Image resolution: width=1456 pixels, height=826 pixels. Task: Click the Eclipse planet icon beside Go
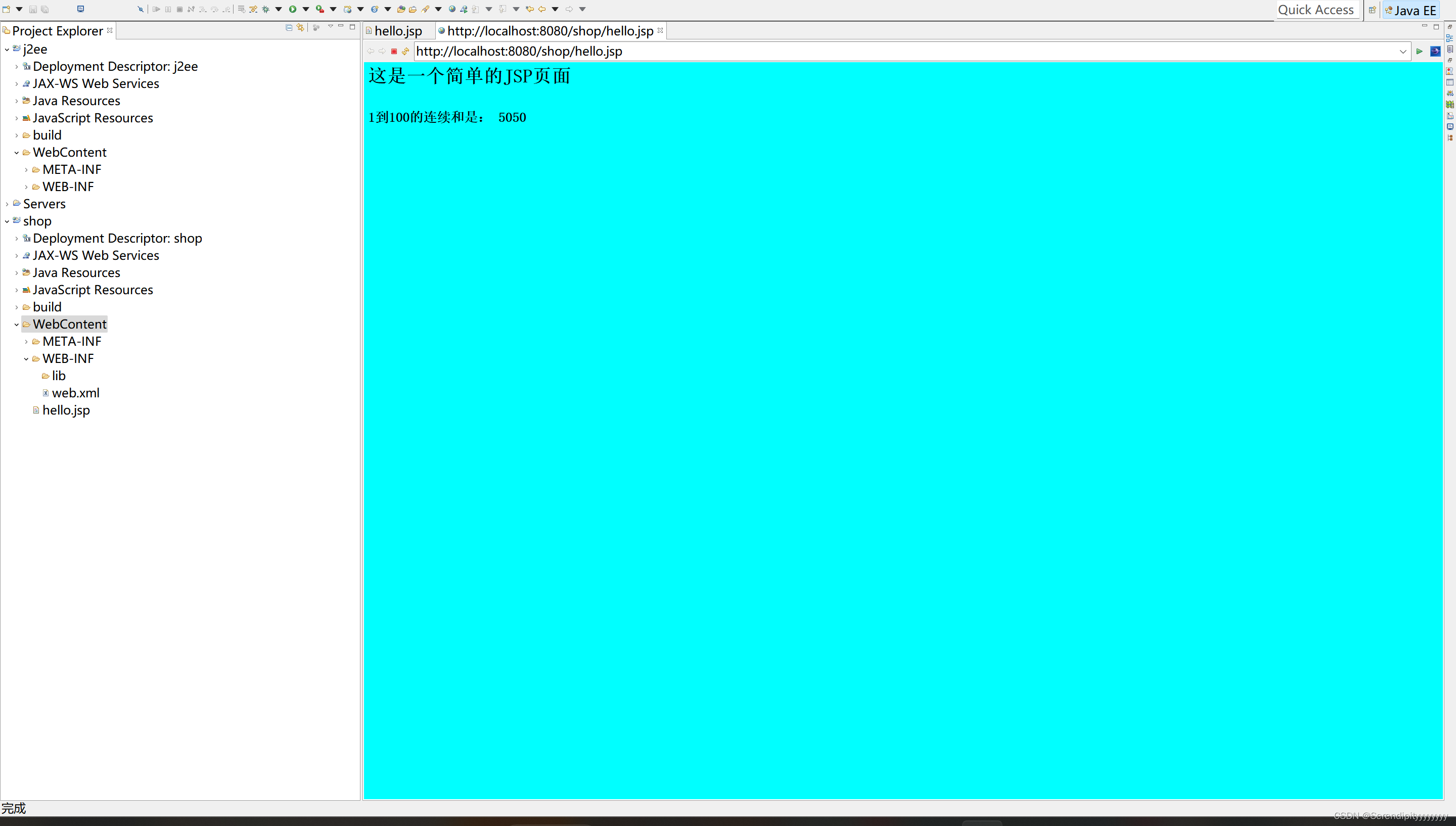point(1436,51)
